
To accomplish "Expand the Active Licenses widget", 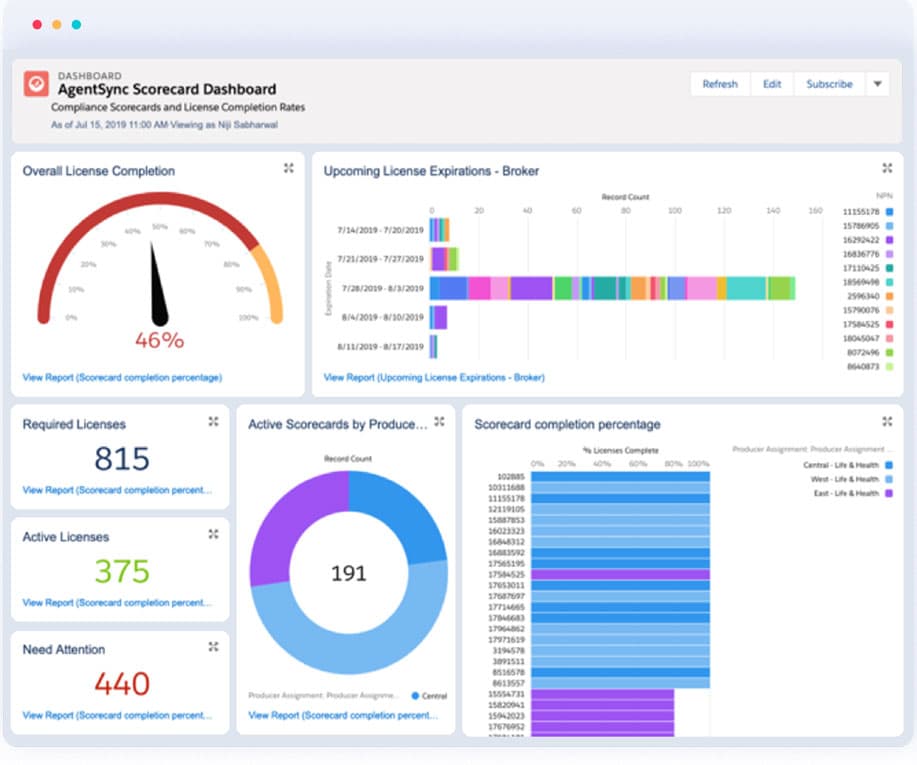I will click(213, 535).
